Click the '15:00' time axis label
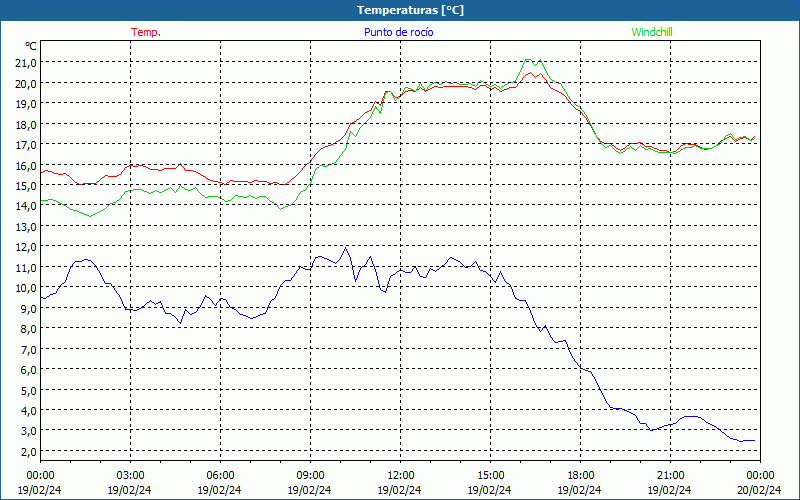 tap(490, 476)
